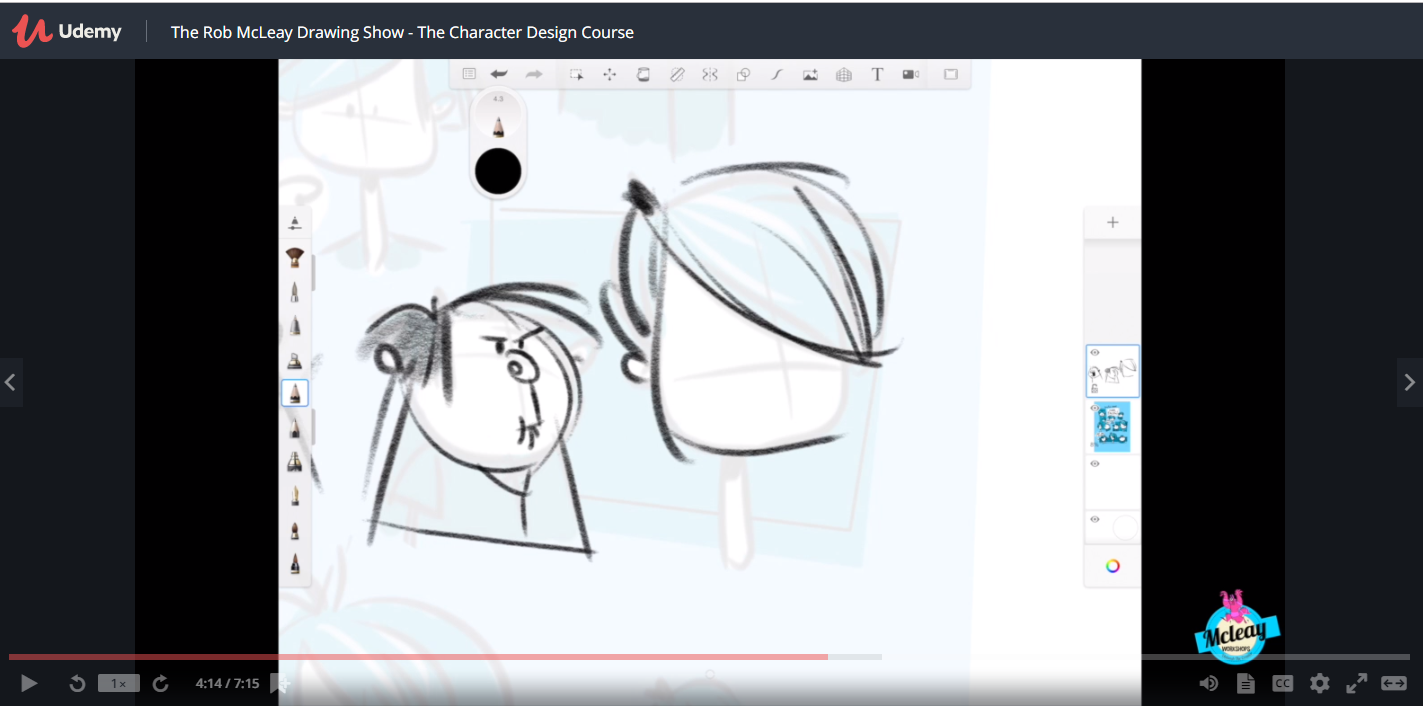Open The Rob McLeay Drawing Show course title
Viewport: 1423px width, 708px height.
[x=402, y=32]
